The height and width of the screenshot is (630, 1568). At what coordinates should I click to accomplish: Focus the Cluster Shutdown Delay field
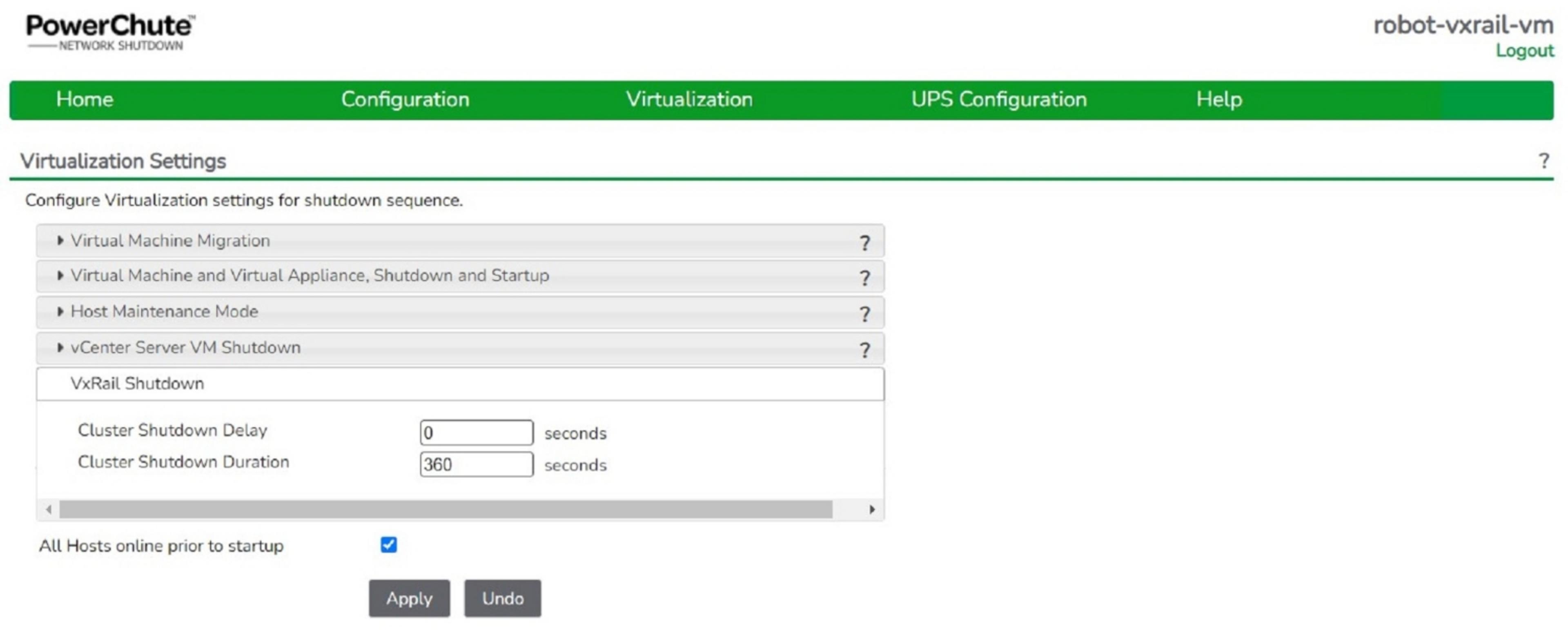(477, 433)
